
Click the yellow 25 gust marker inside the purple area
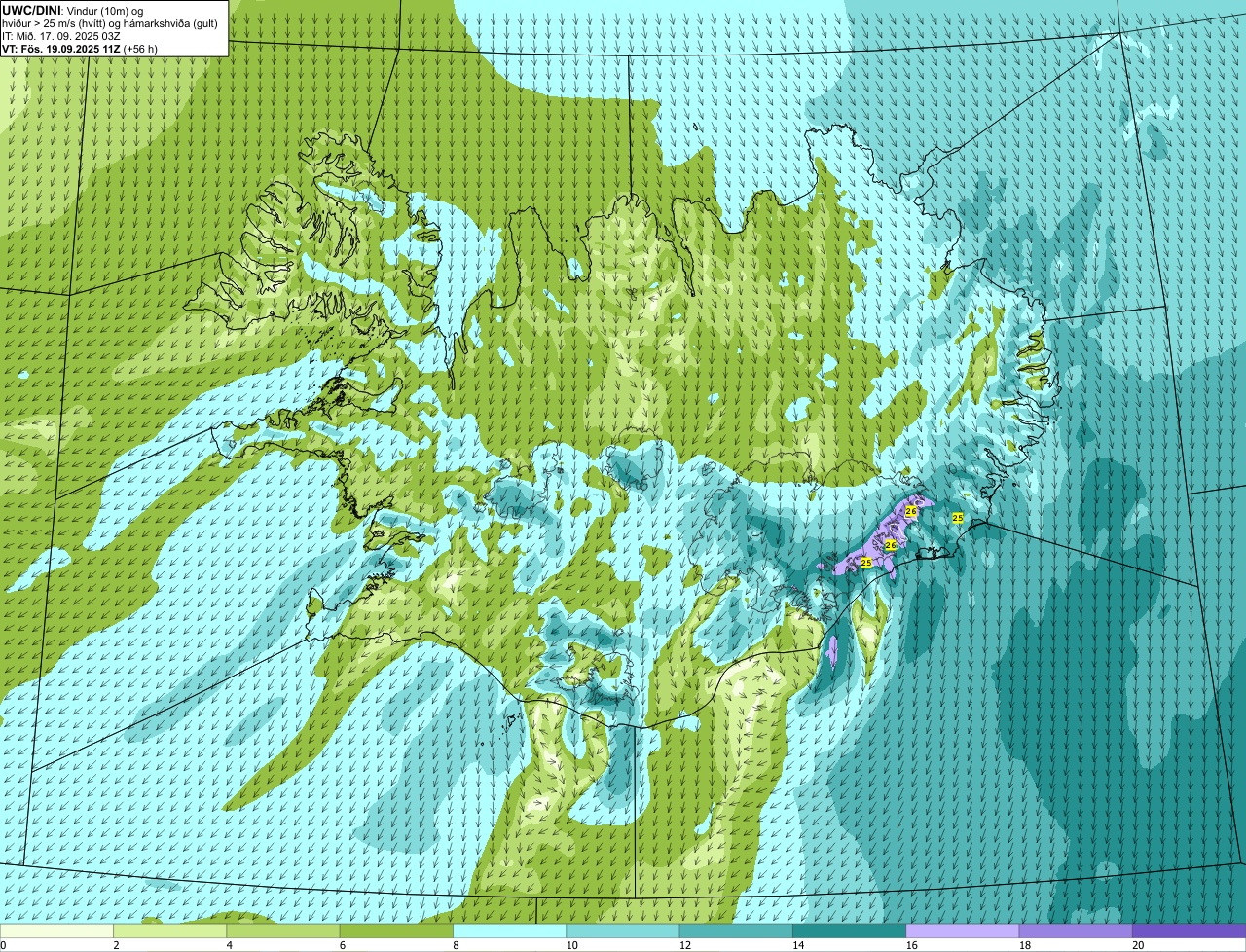[x=866, y=563]
